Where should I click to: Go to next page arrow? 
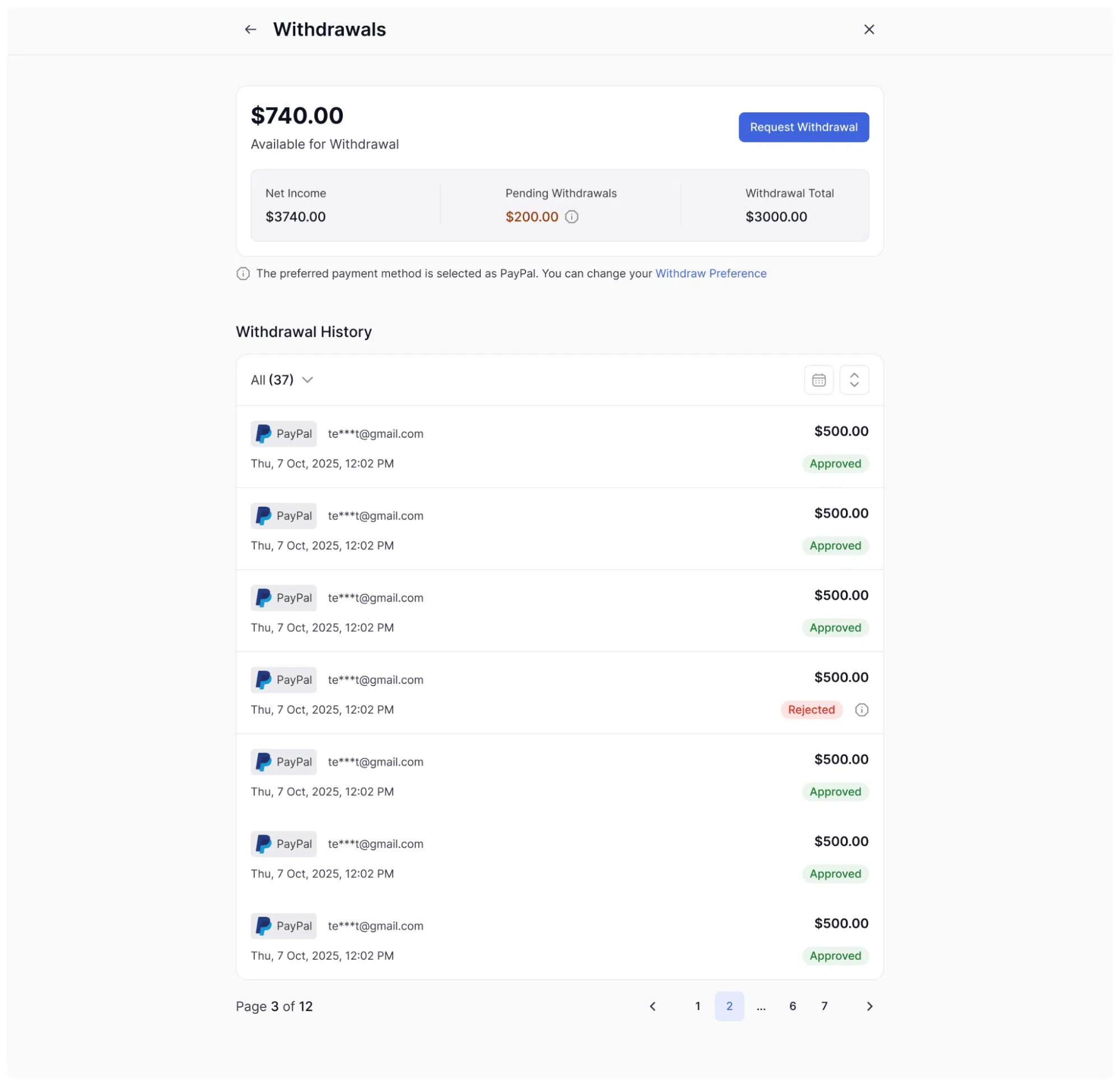(x=869, y=1006)
